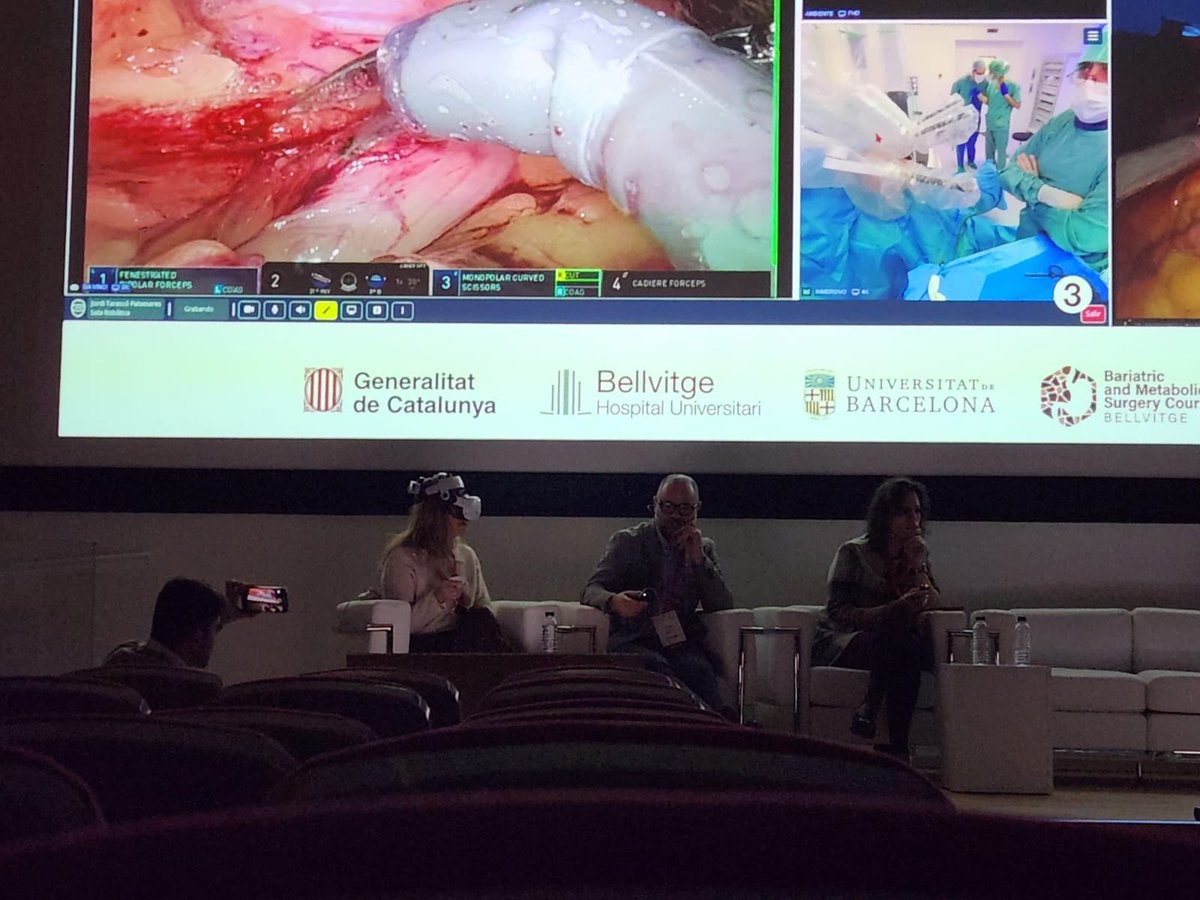Viewport: 1200px width, 900px height.
Task: Click the COAG indicator under CUT
Action: pos(578,290)
